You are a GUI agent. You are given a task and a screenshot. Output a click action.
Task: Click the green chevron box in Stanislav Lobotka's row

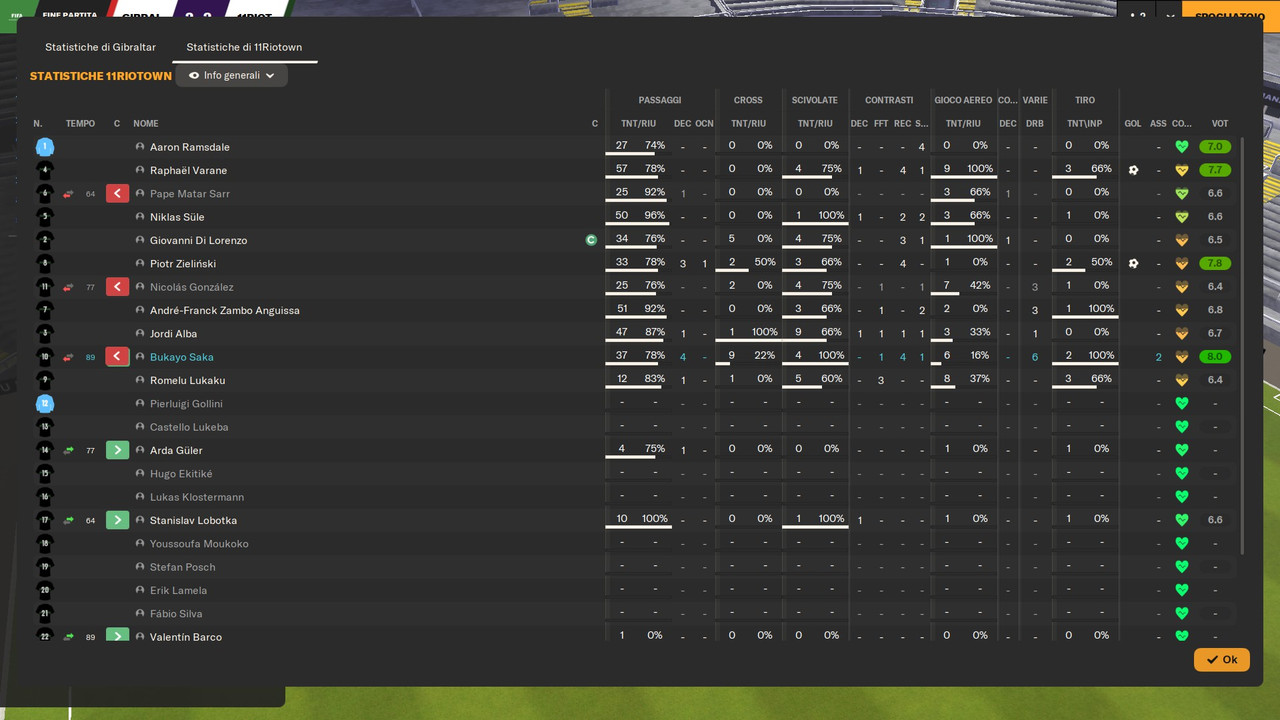[x=118, y=520]
